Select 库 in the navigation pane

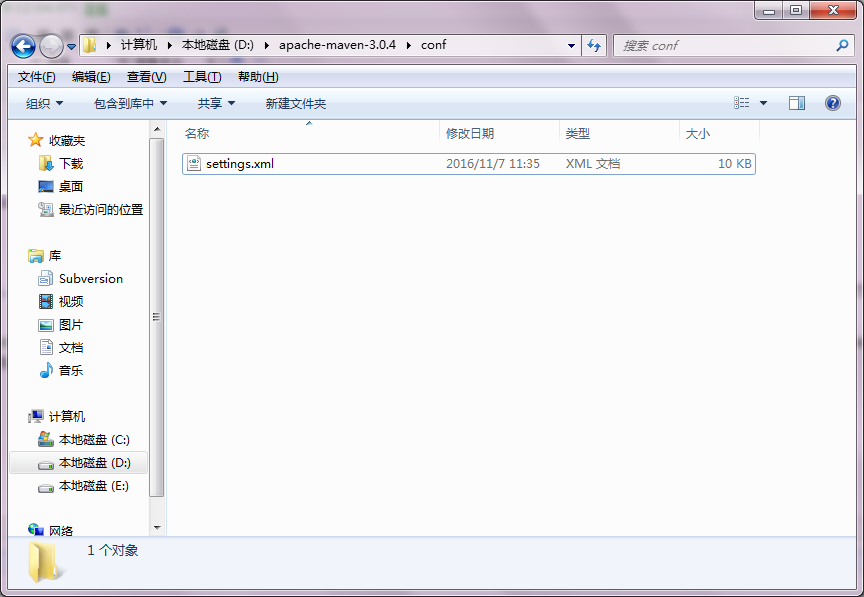click(55, 256)
